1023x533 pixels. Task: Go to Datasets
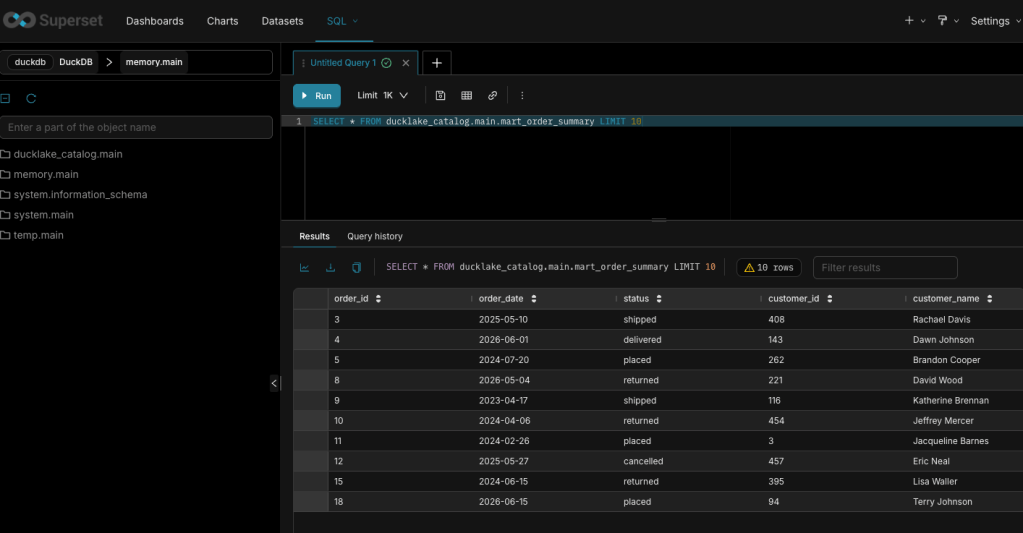282,21
